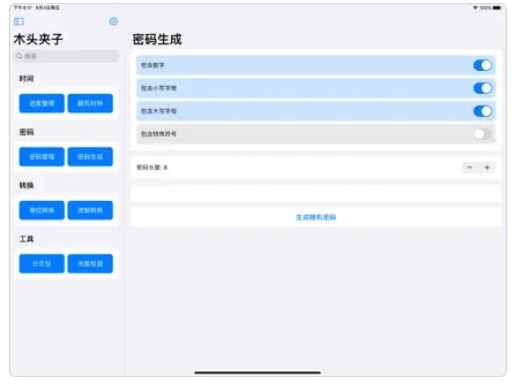
Task: Open 翻页时钟 in the 时间 section
Action: [90, 103]
